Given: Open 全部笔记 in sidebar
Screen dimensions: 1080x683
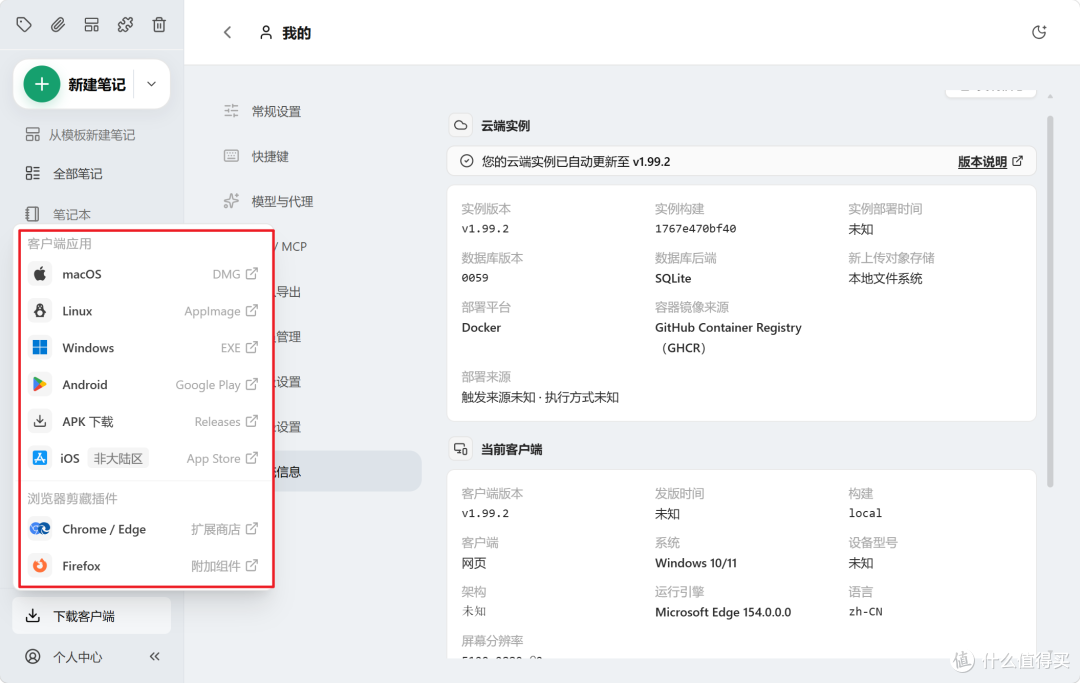Looking at the screenshot, I should tap(65, 174).
